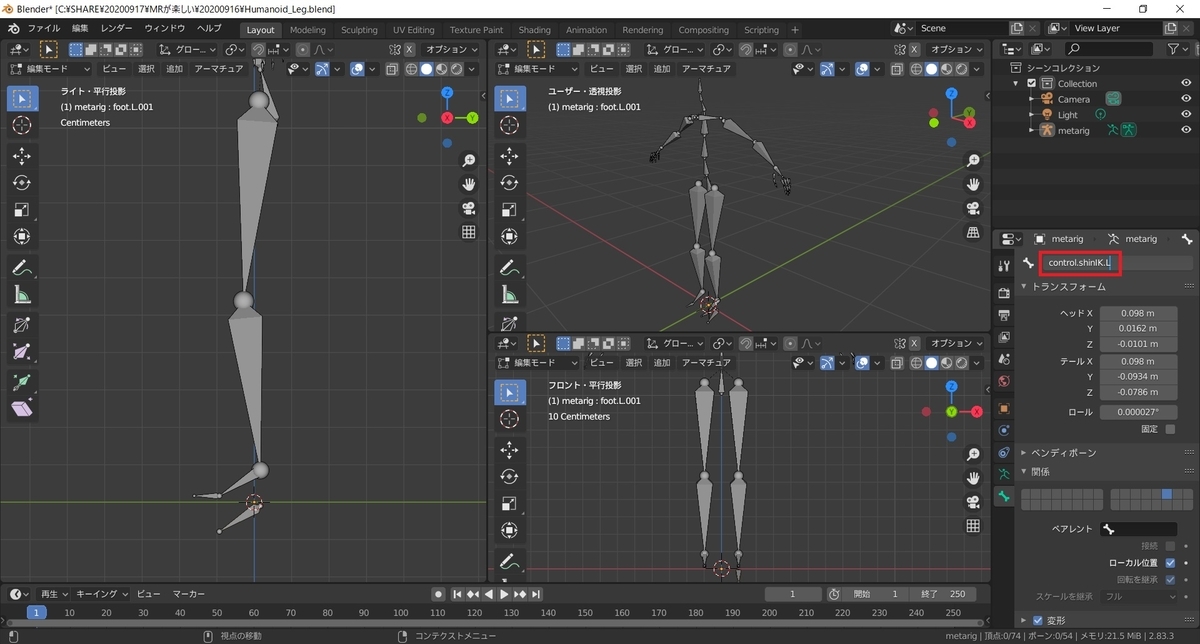Toggle the 固定 lock checkbox
Screen dimensions: 1200x644
pyautogui.click(x=1170, y=429)
